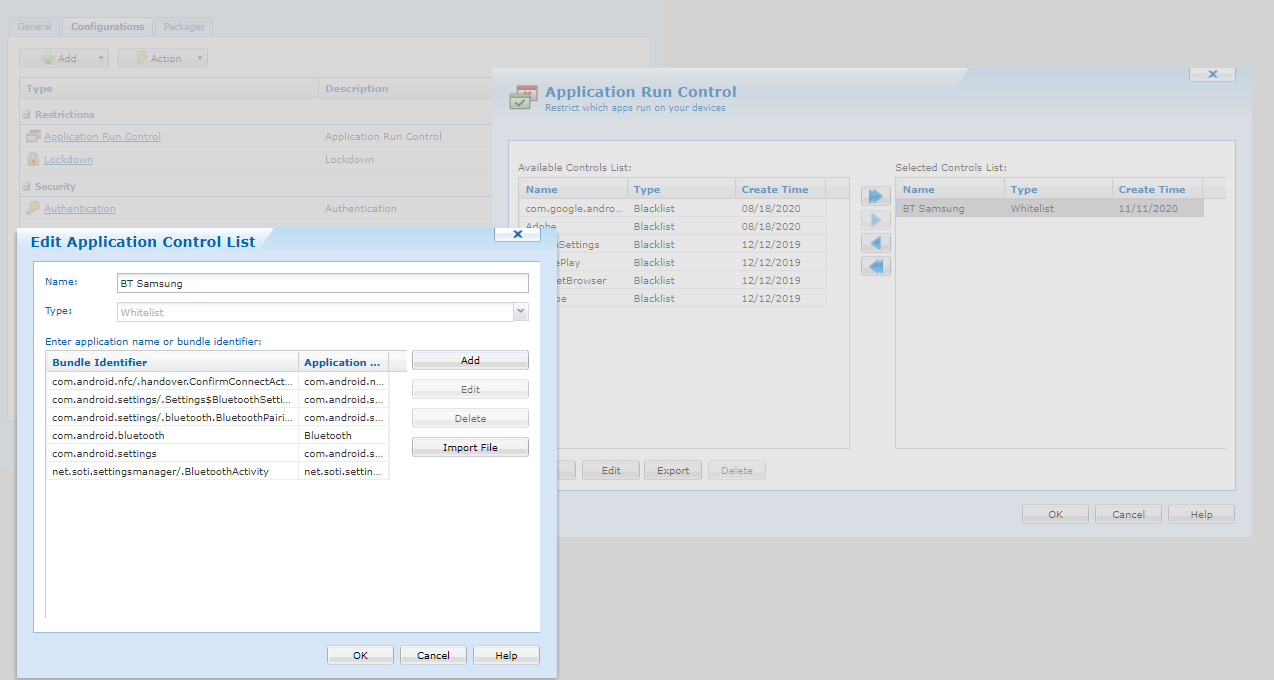The width and height of the screenshot is (1274, 680).
Task: Collapse the Security group
Action: tap(27, 187)
